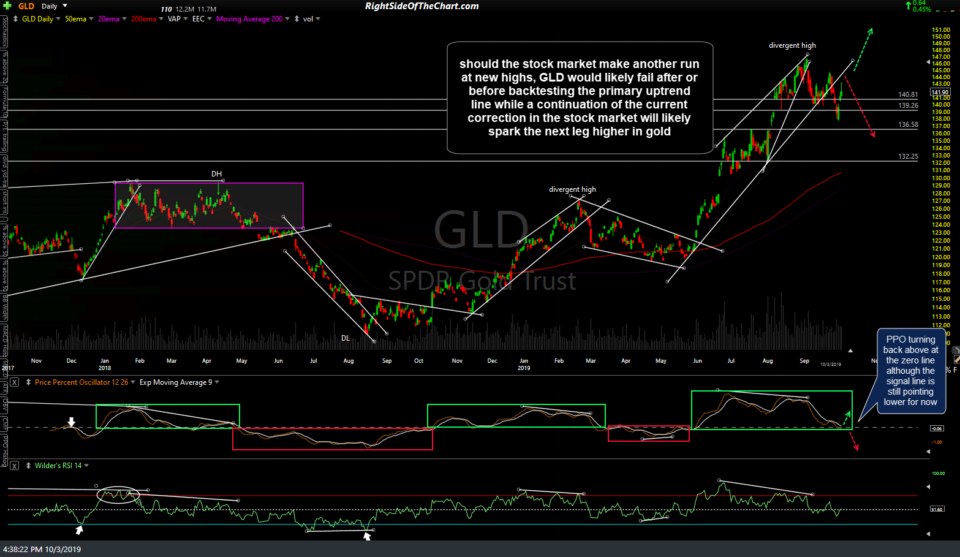This screenshot has height=557, width=960.
Task: Select the stock market commentary text box
Action: (x=580, y=97)
